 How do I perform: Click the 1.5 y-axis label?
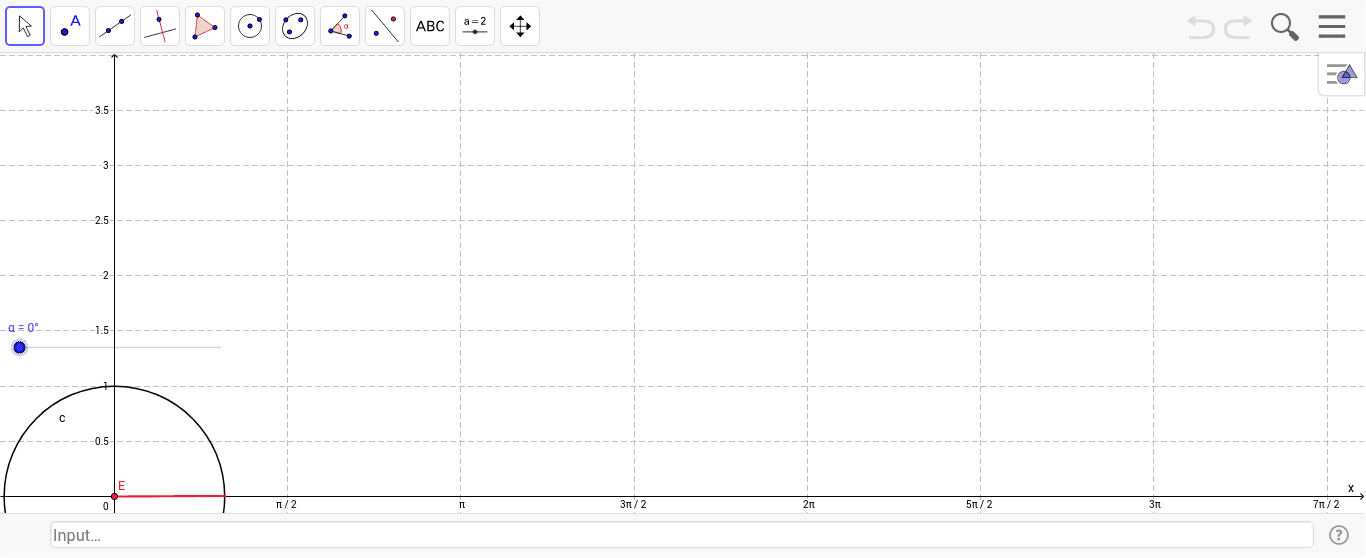[x=102, y=330]
